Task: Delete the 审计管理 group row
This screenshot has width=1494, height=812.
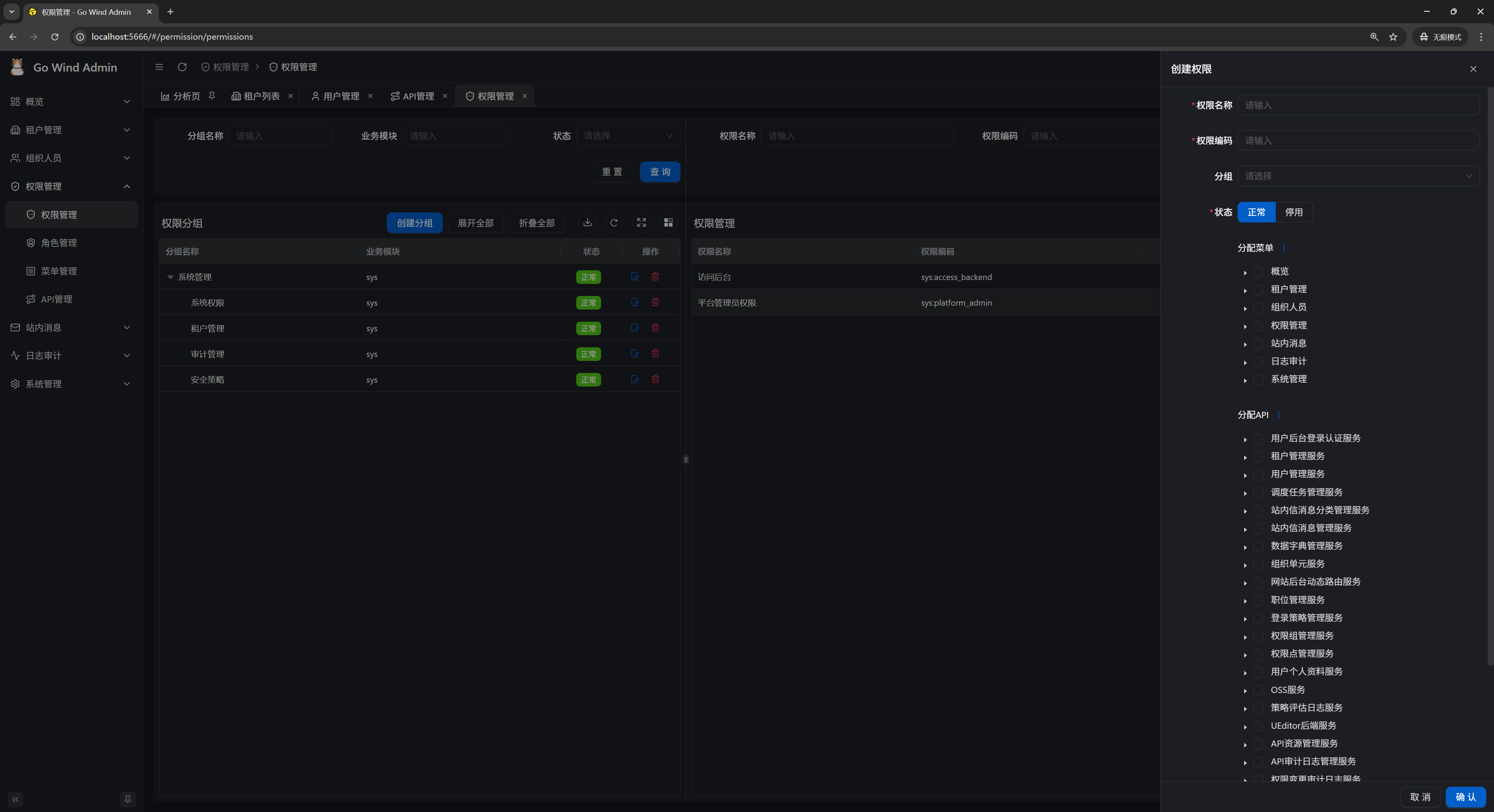Action: pyautogui.click(x=655, y=353)
